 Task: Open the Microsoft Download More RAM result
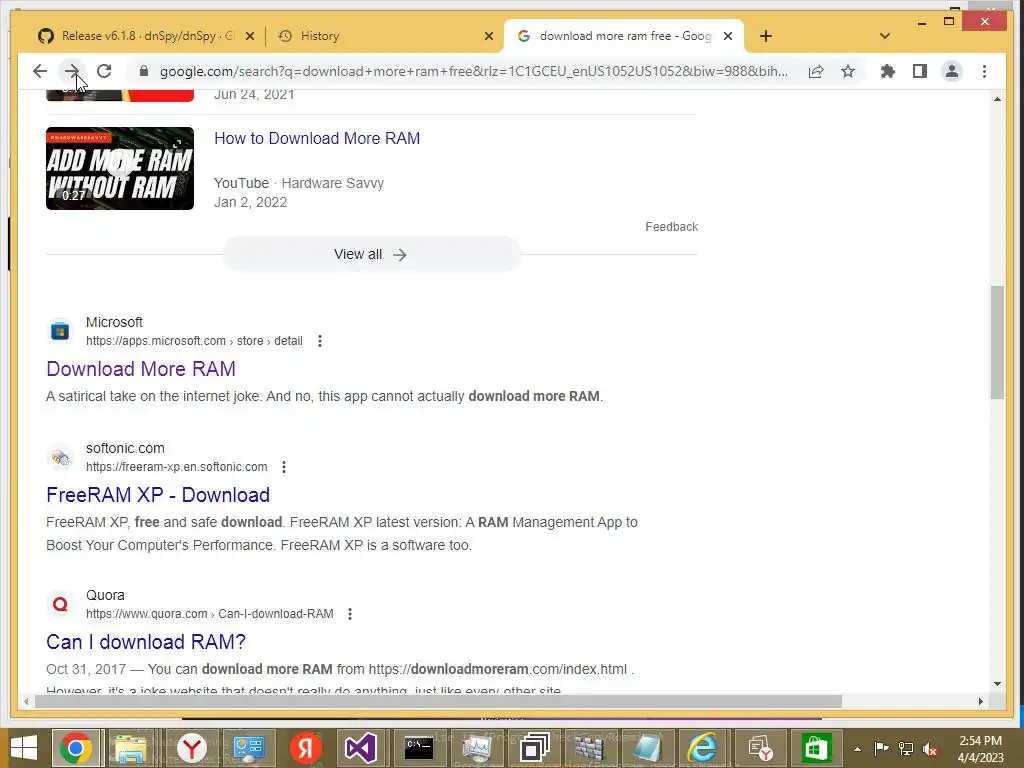[x=140, y=369]
